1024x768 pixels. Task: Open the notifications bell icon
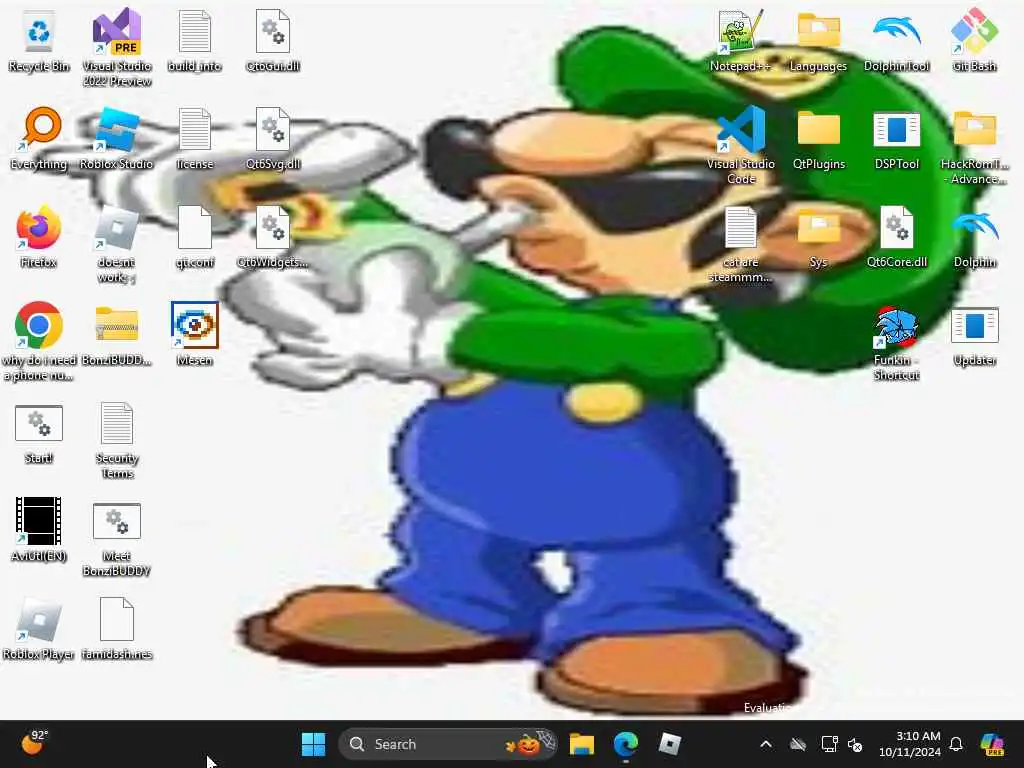956,744
